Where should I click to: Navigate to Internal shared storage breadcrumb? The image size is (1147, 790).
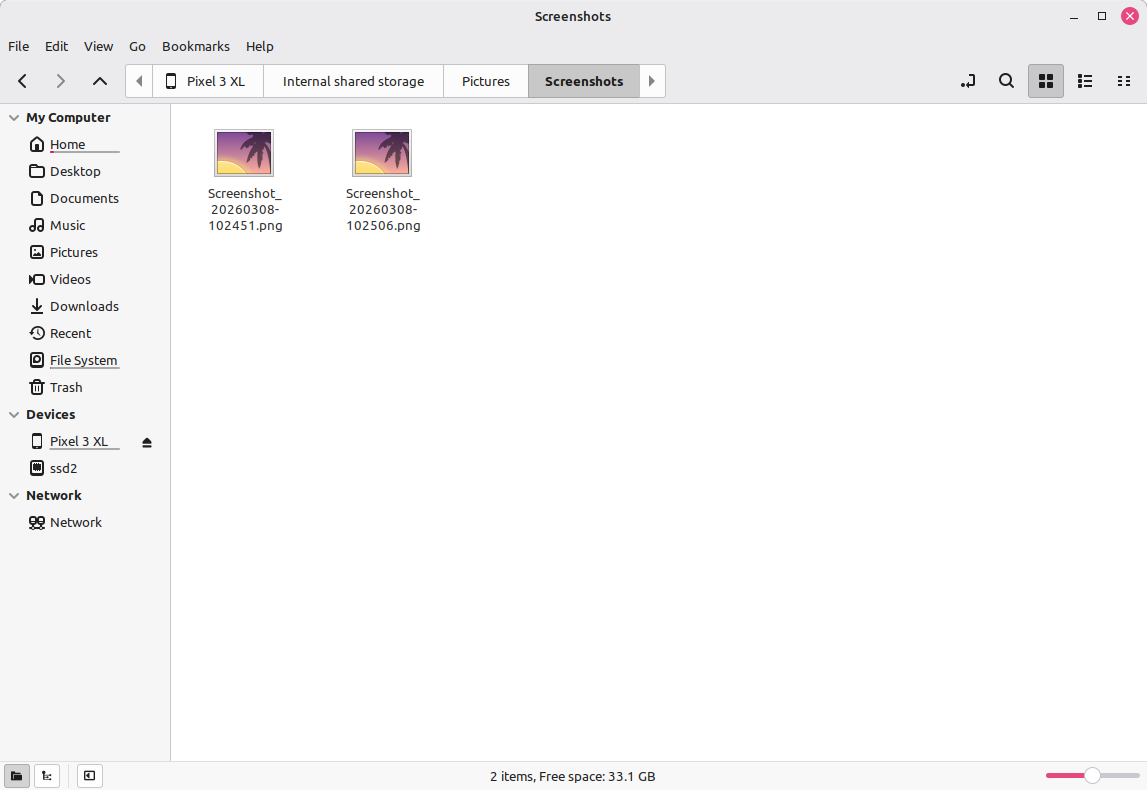coord(353,81)
